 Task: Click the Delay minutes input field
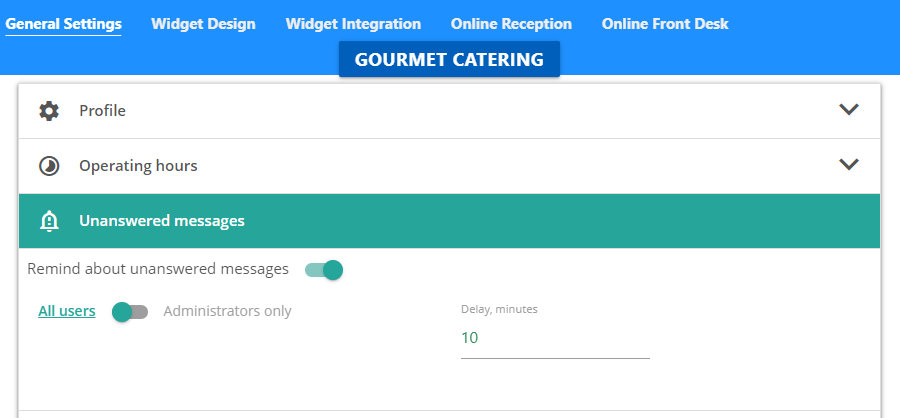[554, 338]
